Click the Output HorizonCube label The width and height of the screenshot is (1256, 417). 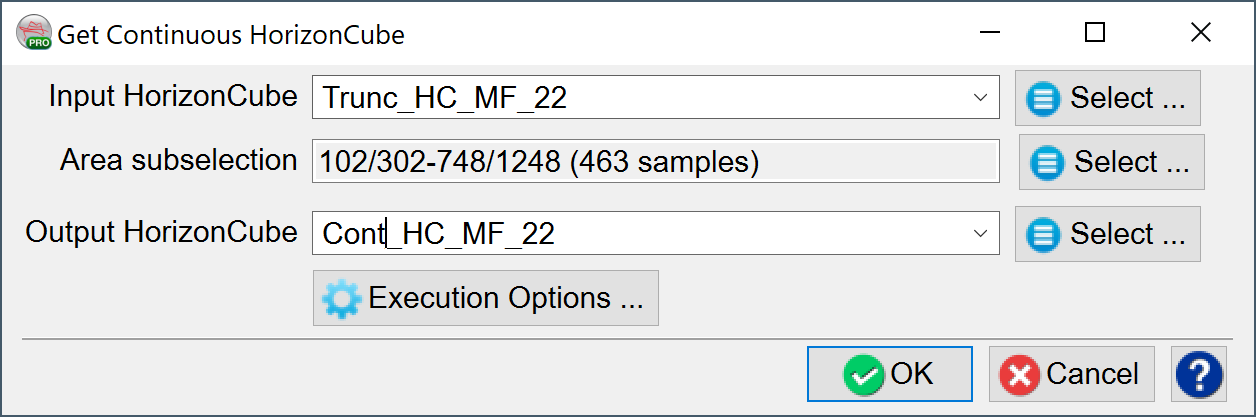click(162, 233)
